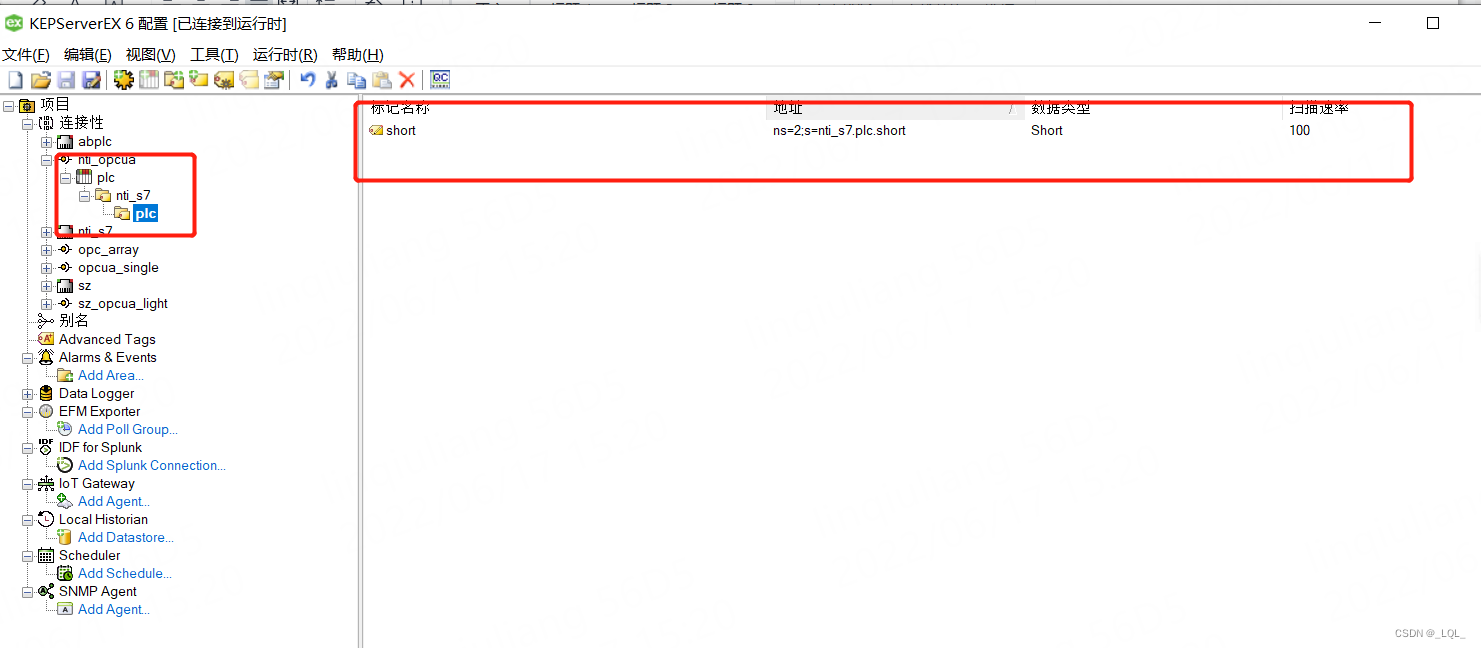Click the address ns=2;s=nti_s7.plc.short

tap(839, 130)
